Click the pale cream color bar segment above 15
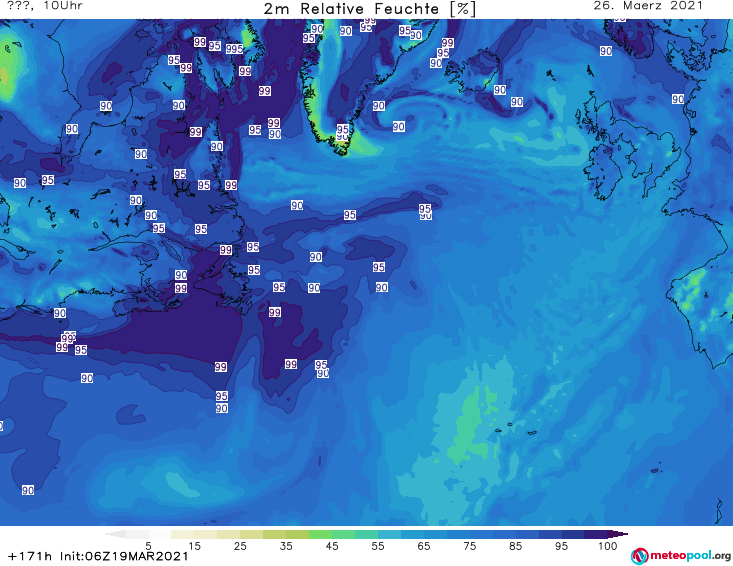 [x=183, y=534]
